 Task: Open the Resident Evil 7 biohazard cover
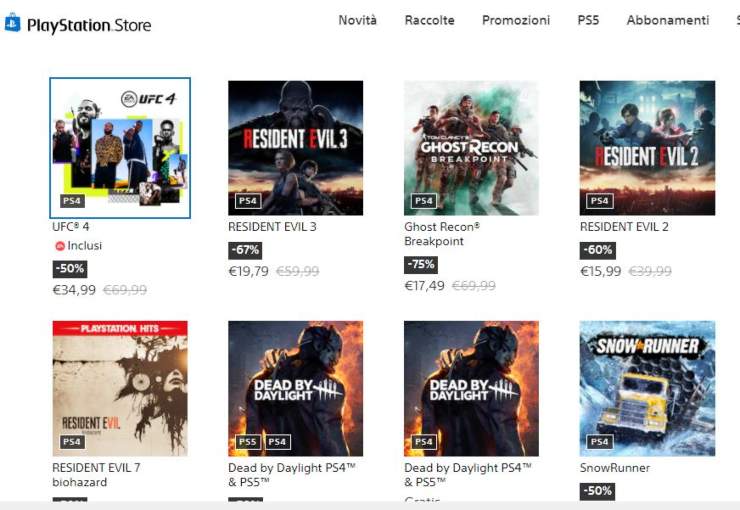(120, 389)
